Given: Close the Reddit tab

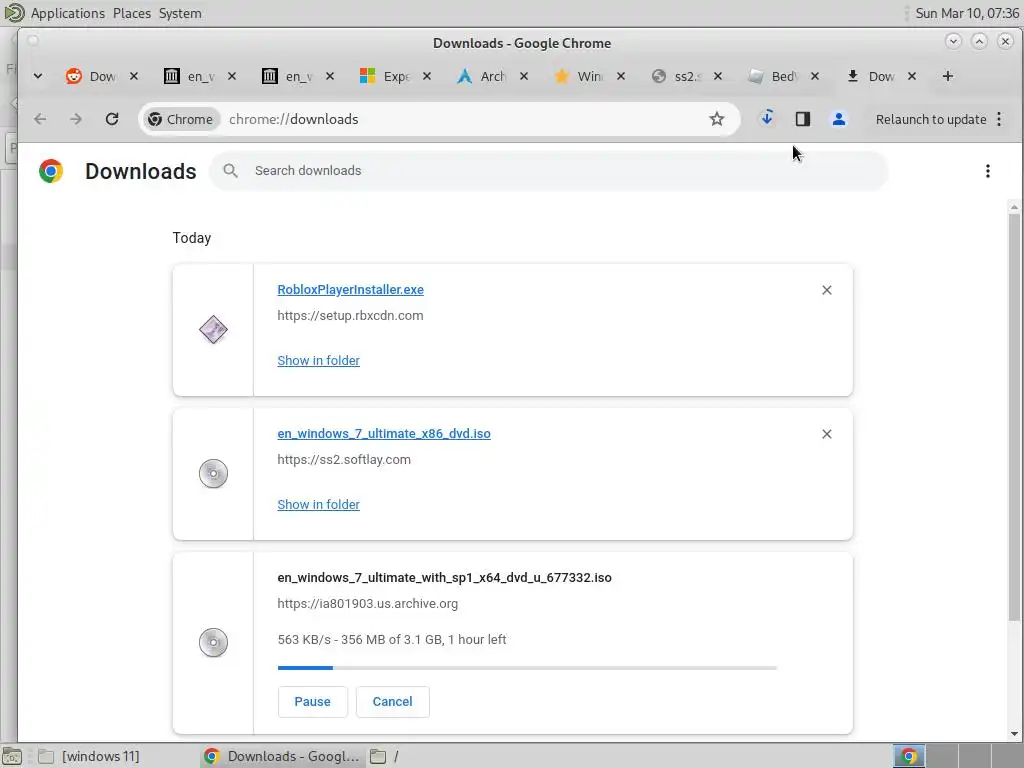Looking at the screenshot, I should point(134,76).
